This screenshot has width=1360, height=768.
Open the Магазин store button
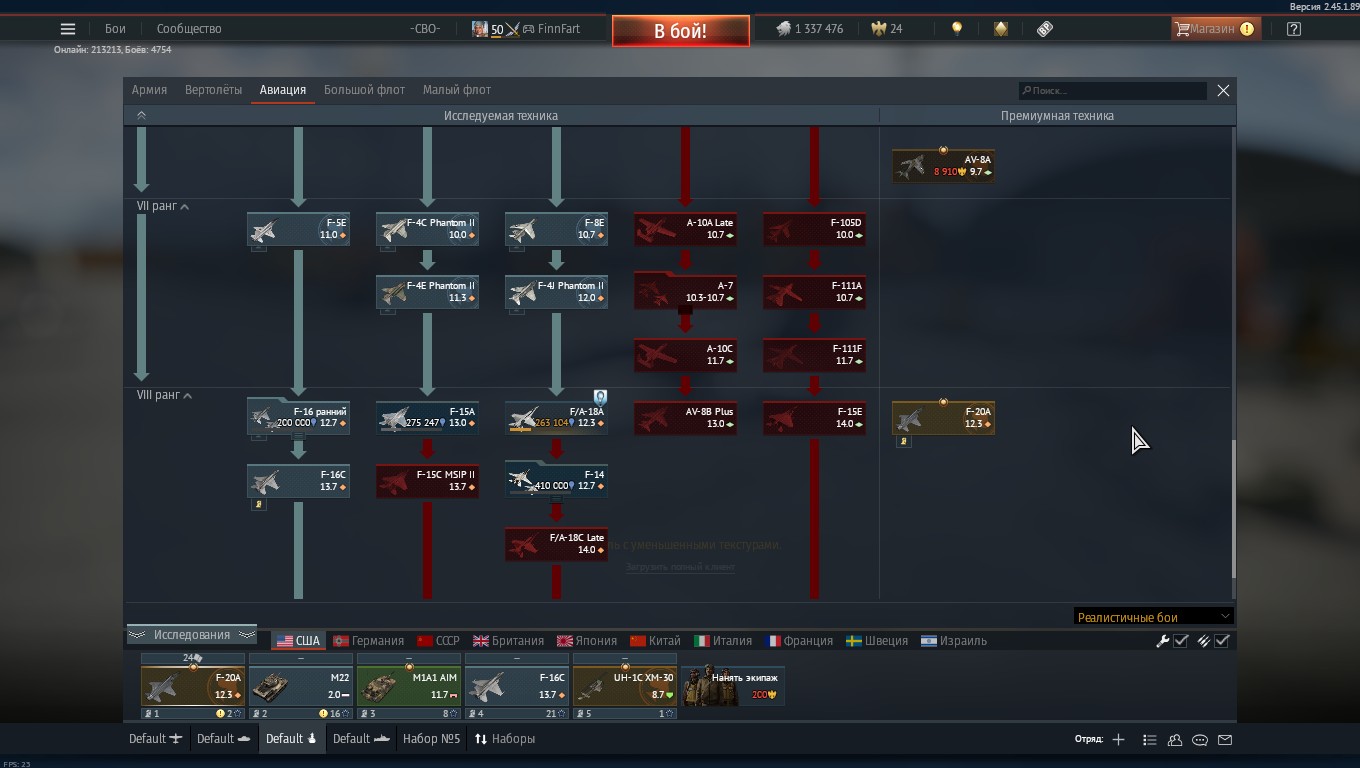[1215, 29]
